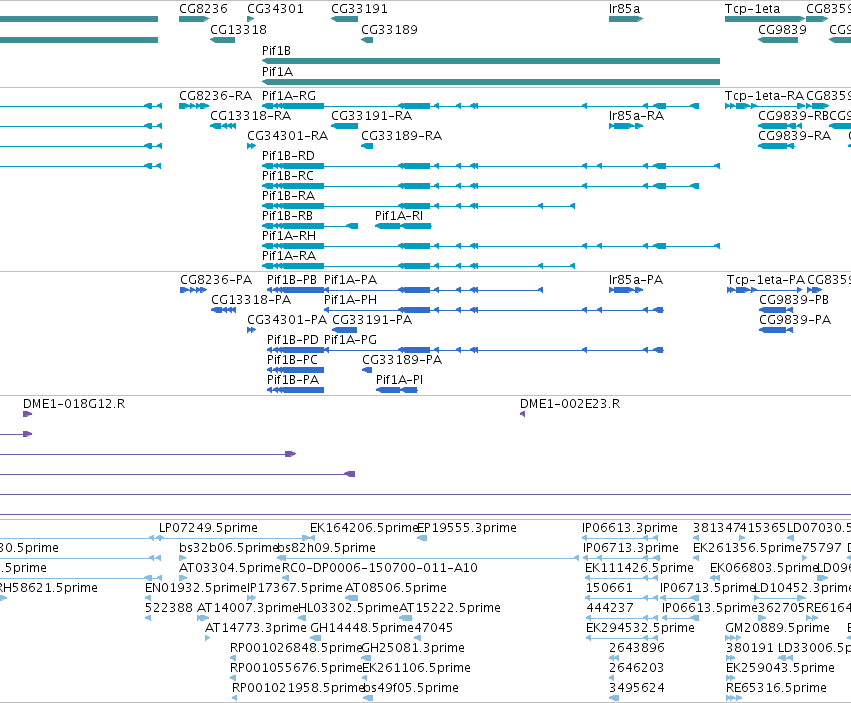Click the CG9839-RA transcript label

click(794, 136)
